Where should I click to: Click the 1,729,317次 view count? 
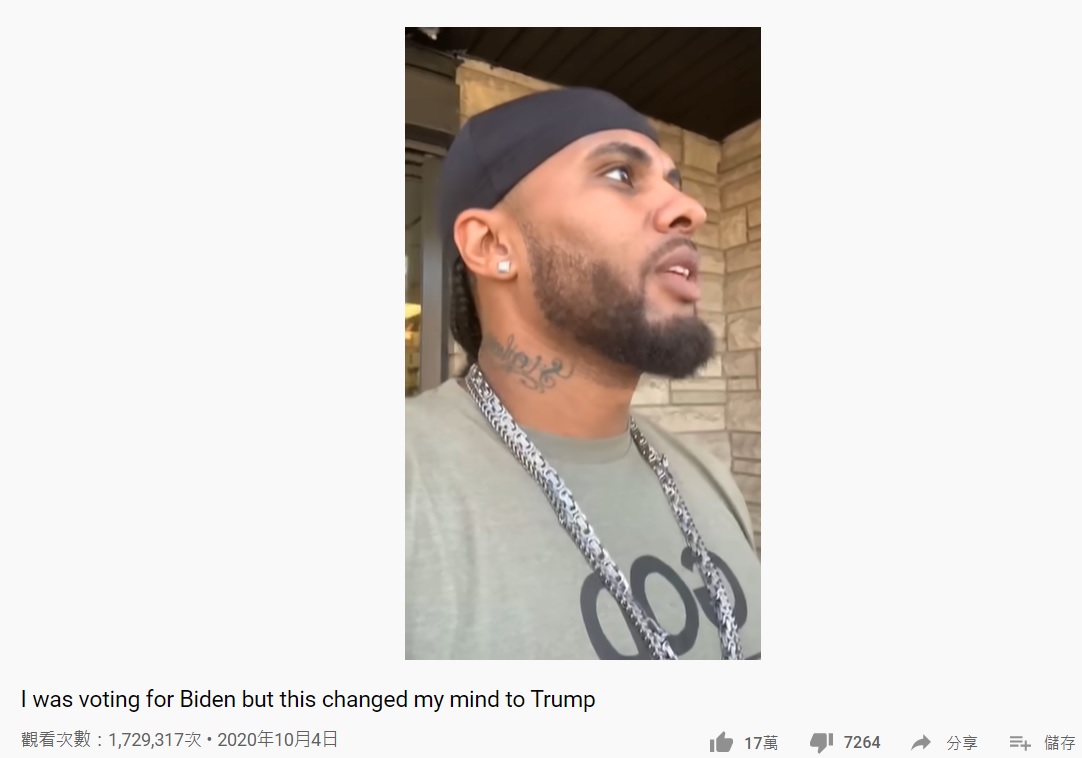click(155, 740)
